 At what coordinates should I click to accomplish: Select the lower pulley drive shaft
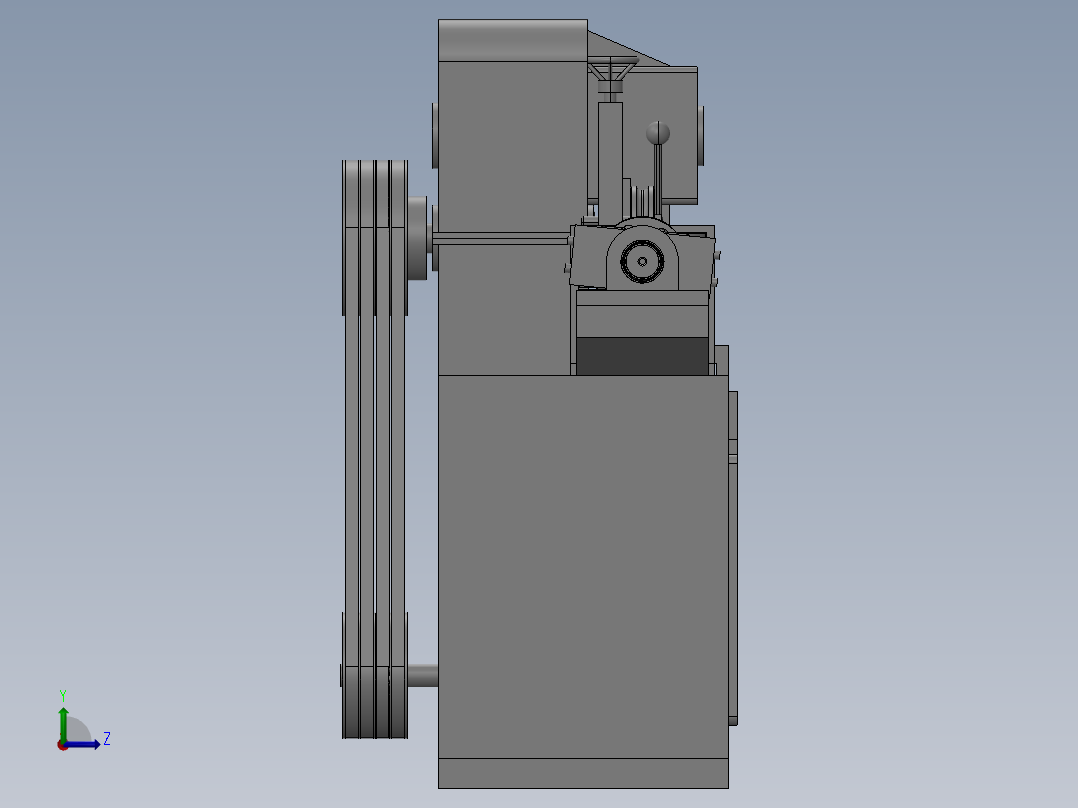[423, 675]
